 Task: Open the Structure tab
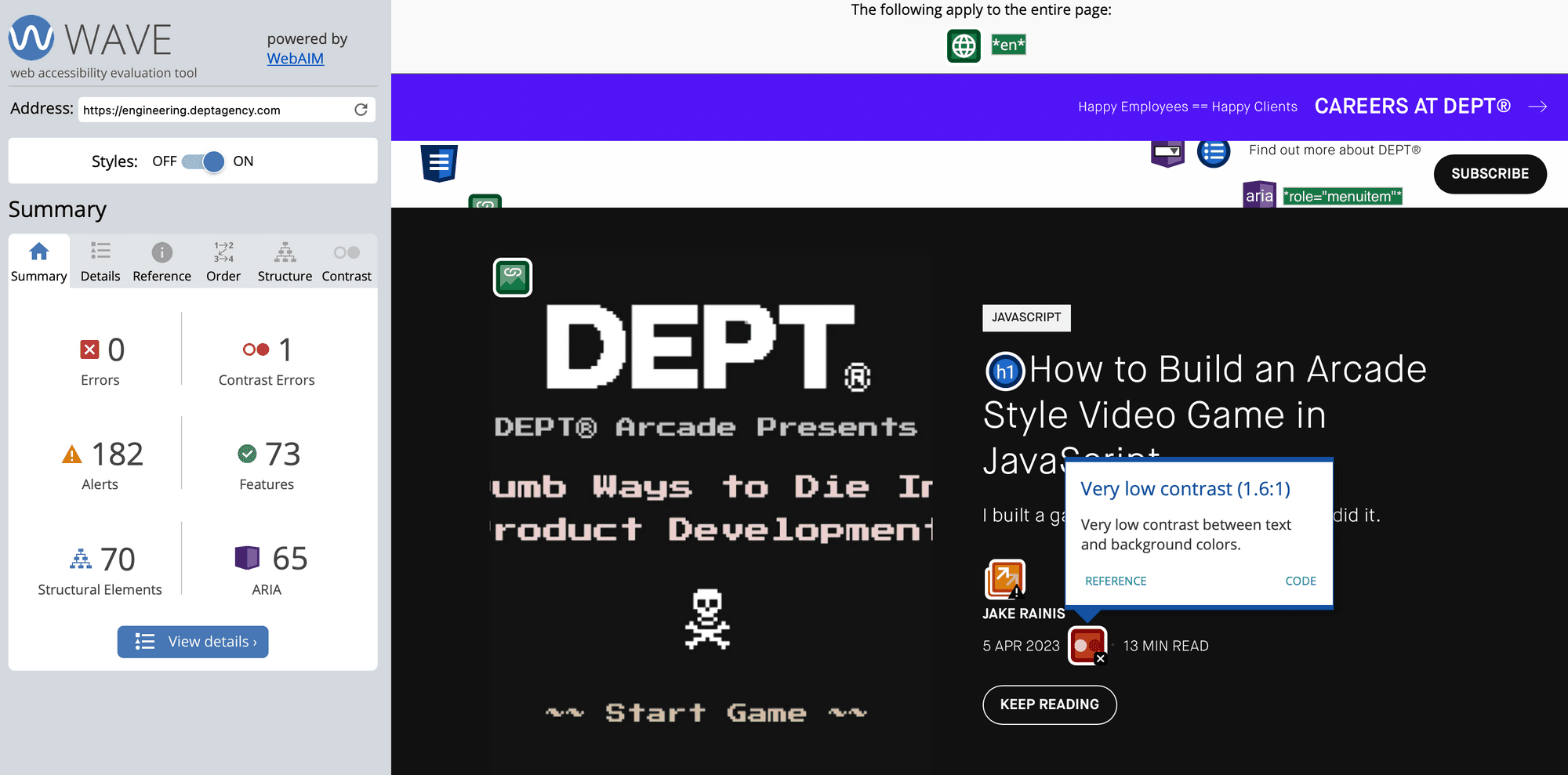pyautogui.click(x=285, y=262)
